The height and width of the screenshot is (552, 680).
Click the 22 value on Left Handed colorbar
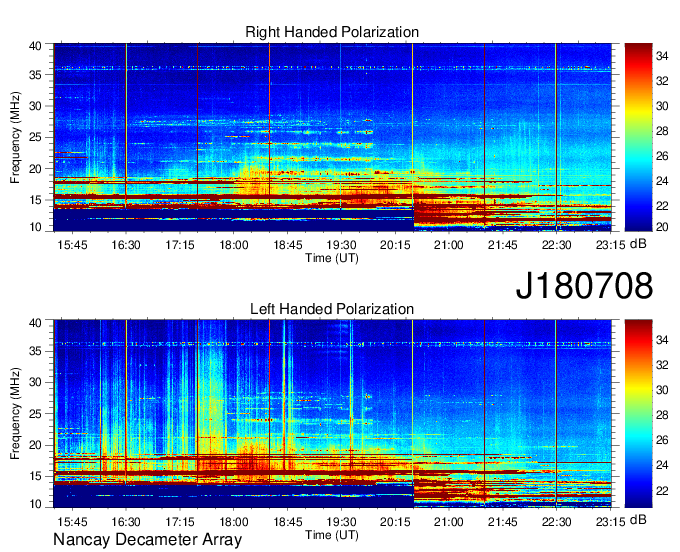point(662,491)
